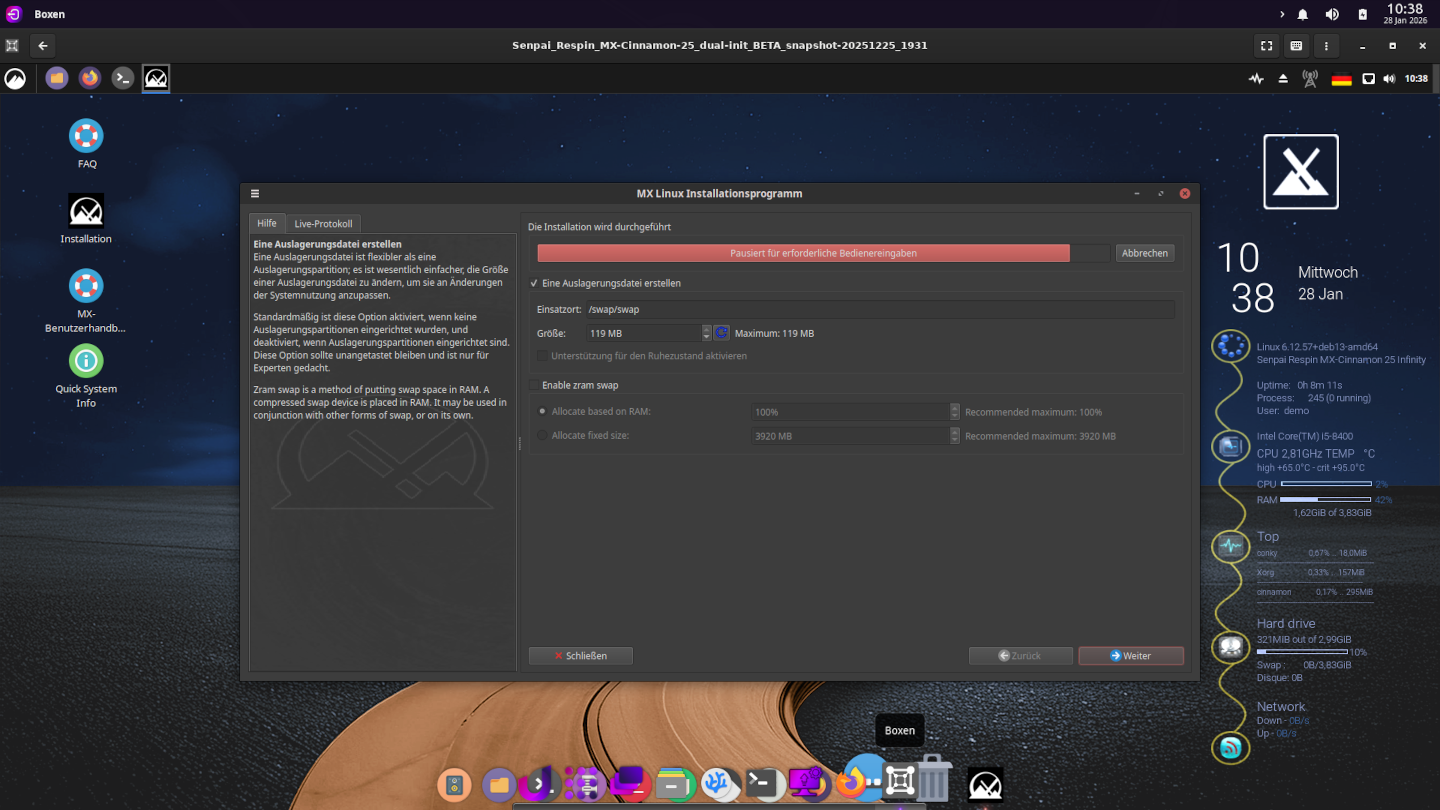The width and height of the screenshot is (1440, 810).
Task: Open Quick System Info desktop icon
Action: pyautogui.click(x=86, y=361)
